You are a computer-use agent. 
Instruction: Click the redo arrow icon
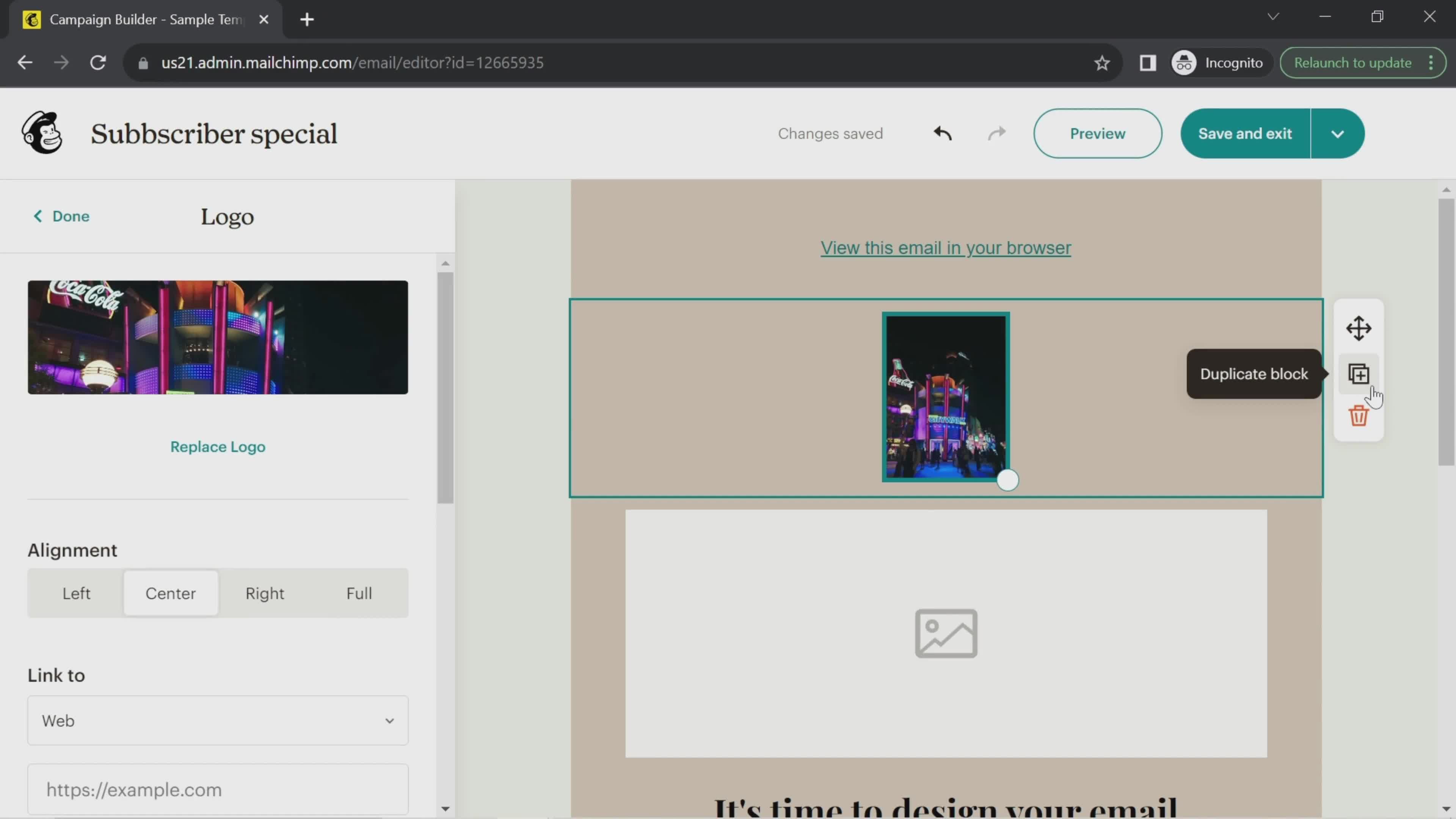coord(996,133)
